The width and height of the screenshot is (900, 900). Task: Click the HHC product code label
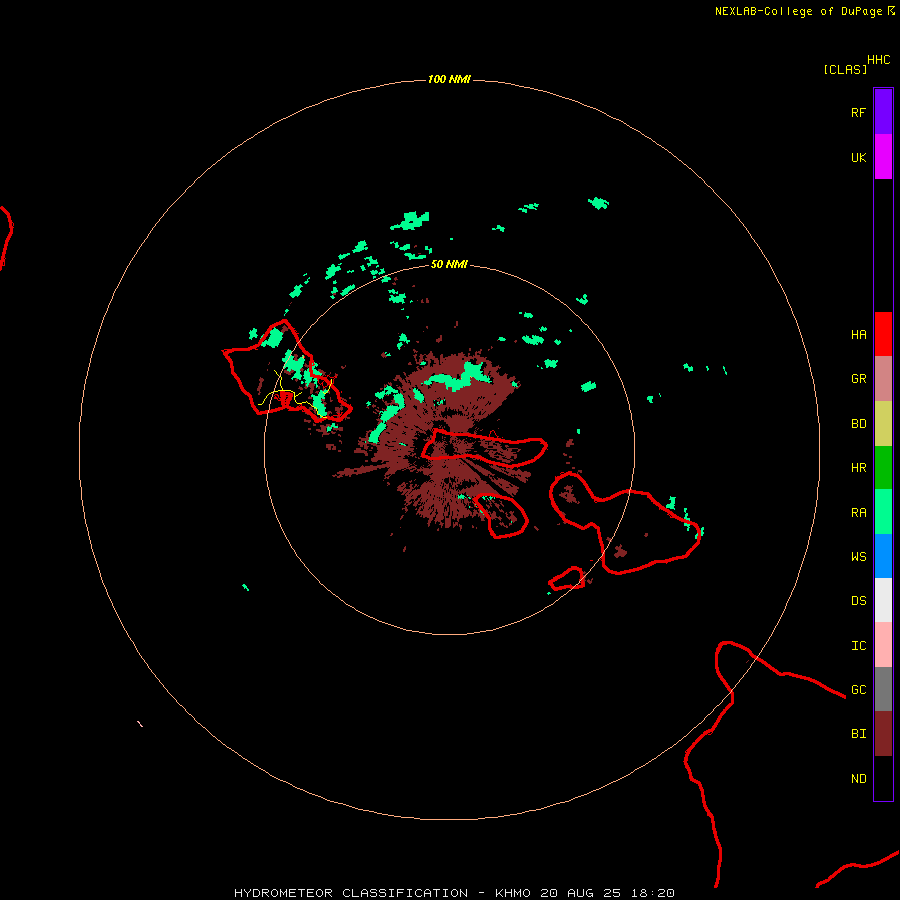(x=878, y=60)
